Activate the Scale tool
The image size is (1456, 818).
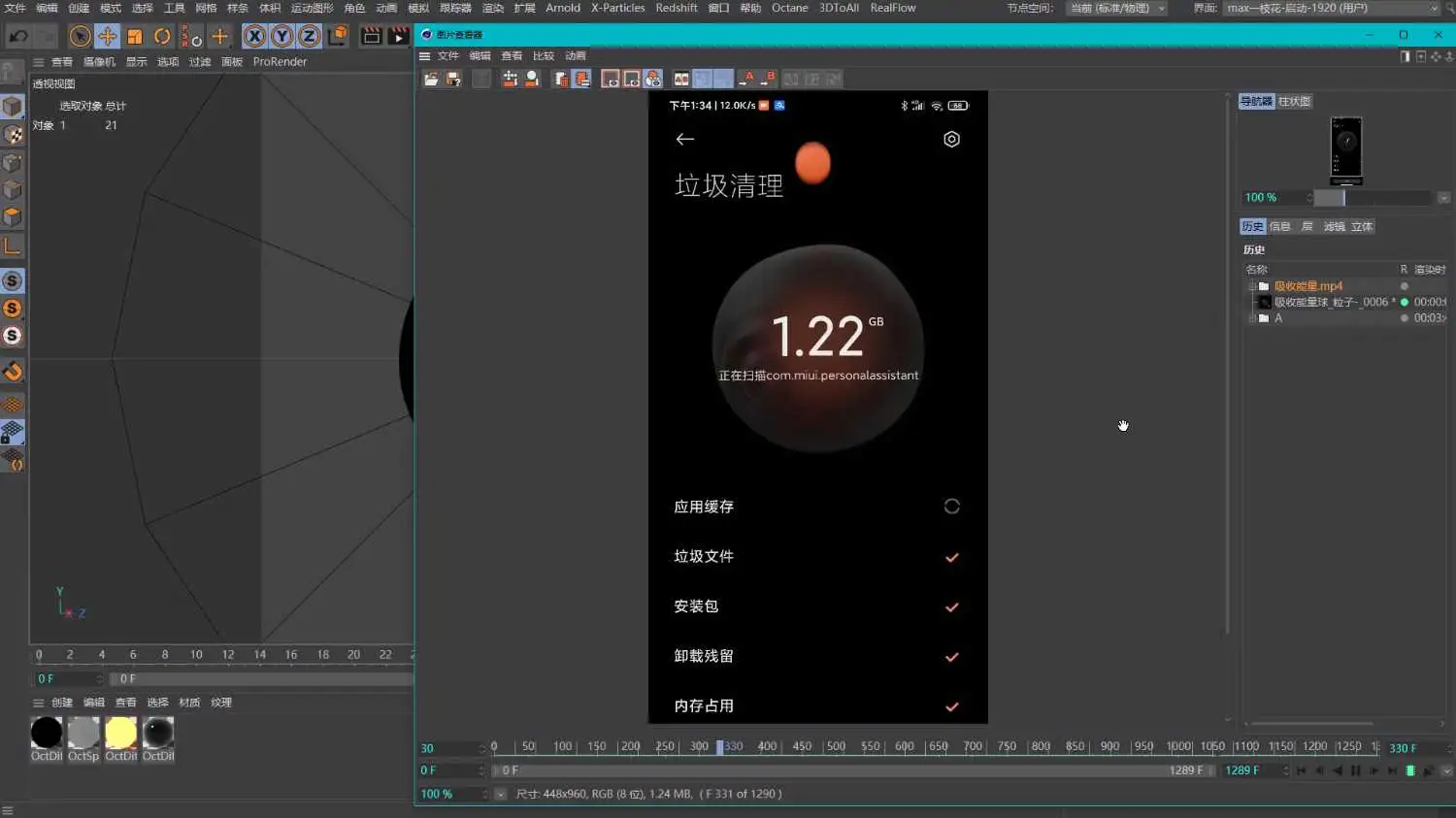pos(135,37)
